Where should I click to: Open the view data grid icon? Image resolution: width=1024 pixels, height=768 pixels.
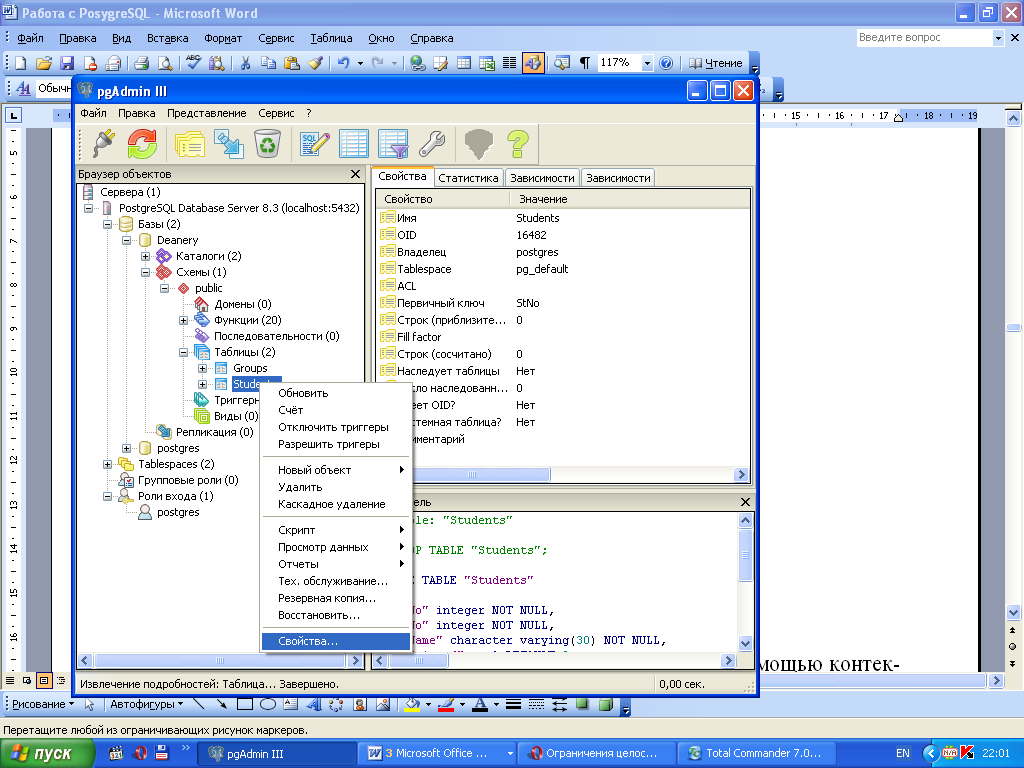[354, 144]
